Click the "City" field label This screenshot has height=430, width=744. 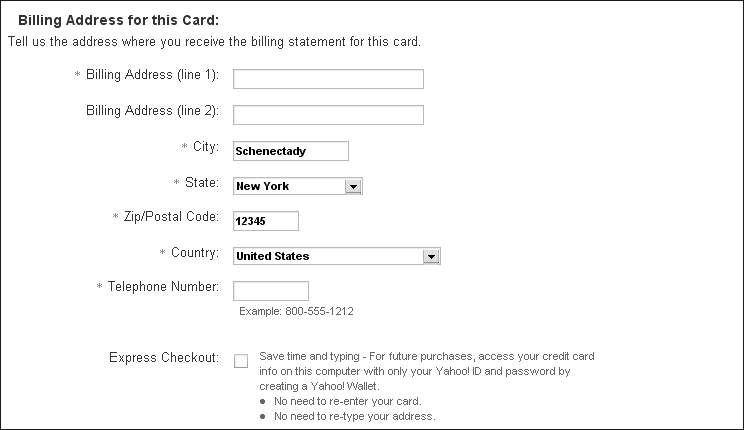[206, 147]
